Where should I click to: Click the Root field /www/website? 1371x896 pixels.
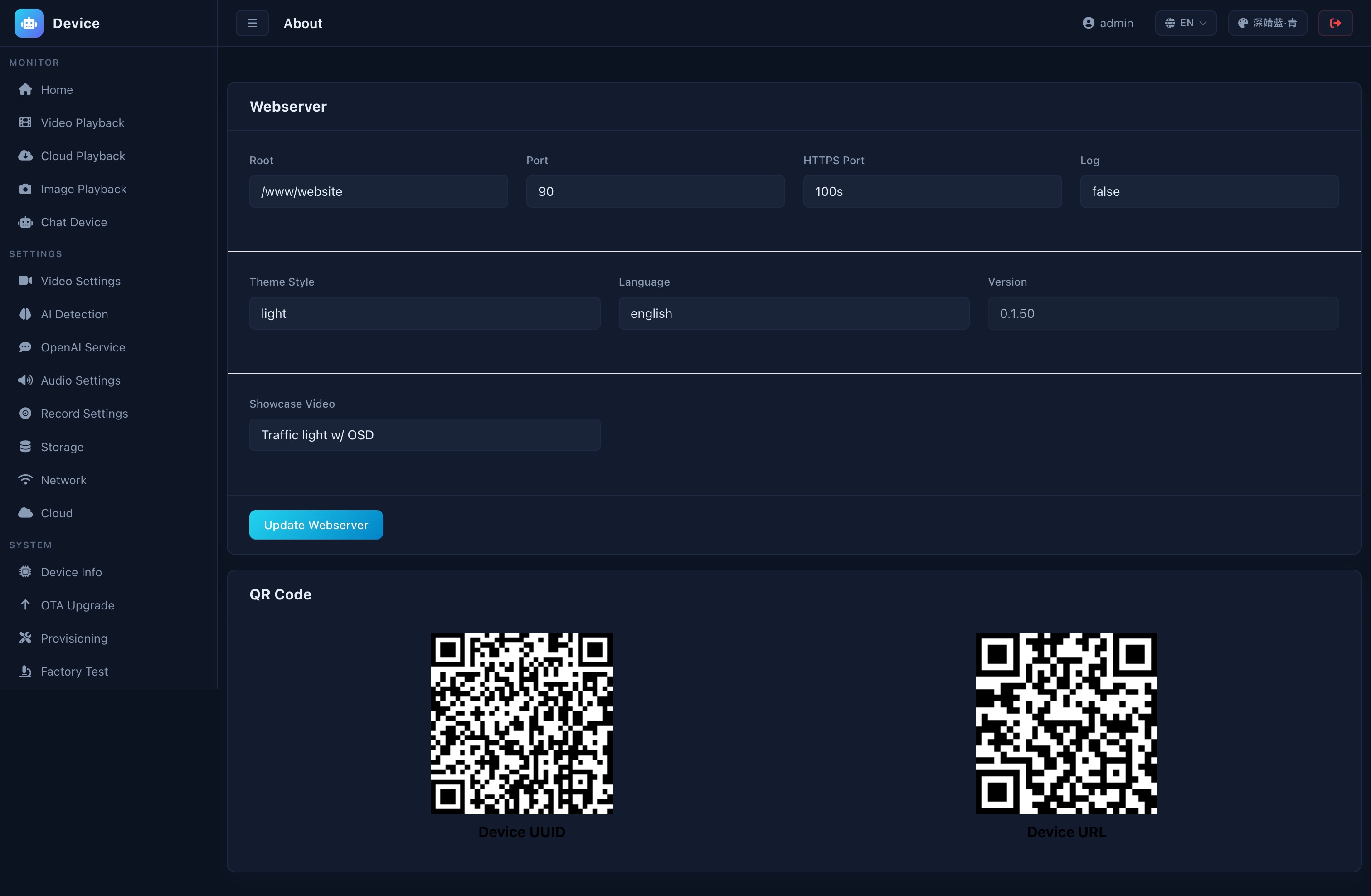[x=379, y=191]
